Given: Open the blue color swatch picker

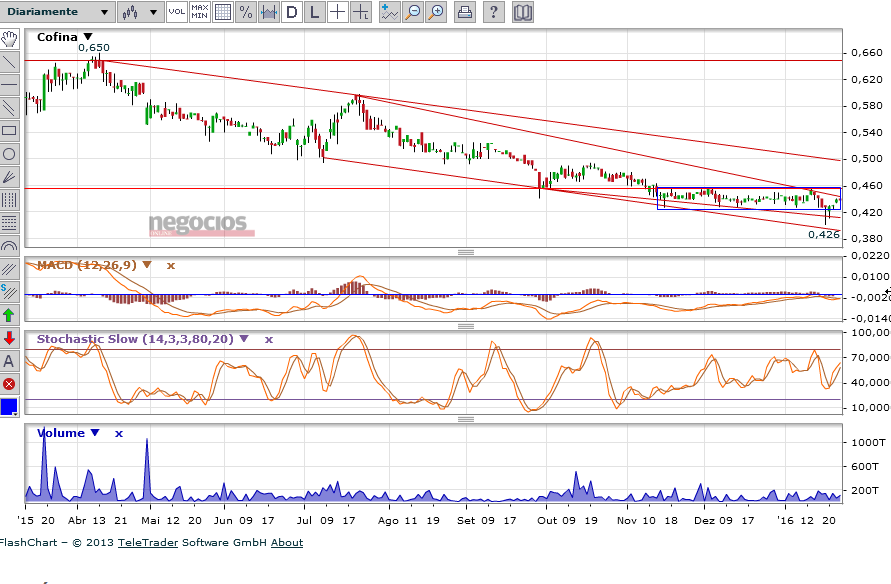Looking at the screenshot, I should tap(9, 407).
